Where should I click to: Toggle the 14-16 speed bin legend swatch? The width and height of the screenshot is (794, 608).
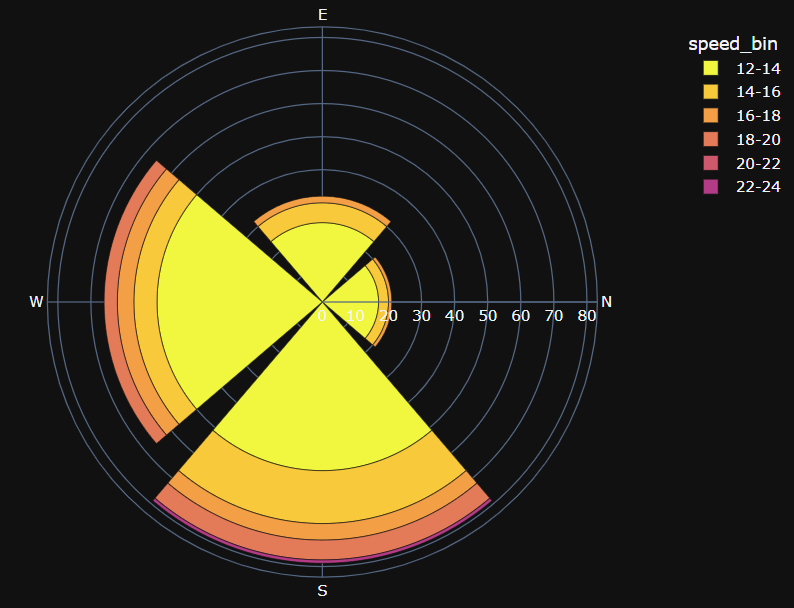pos(710,92)
